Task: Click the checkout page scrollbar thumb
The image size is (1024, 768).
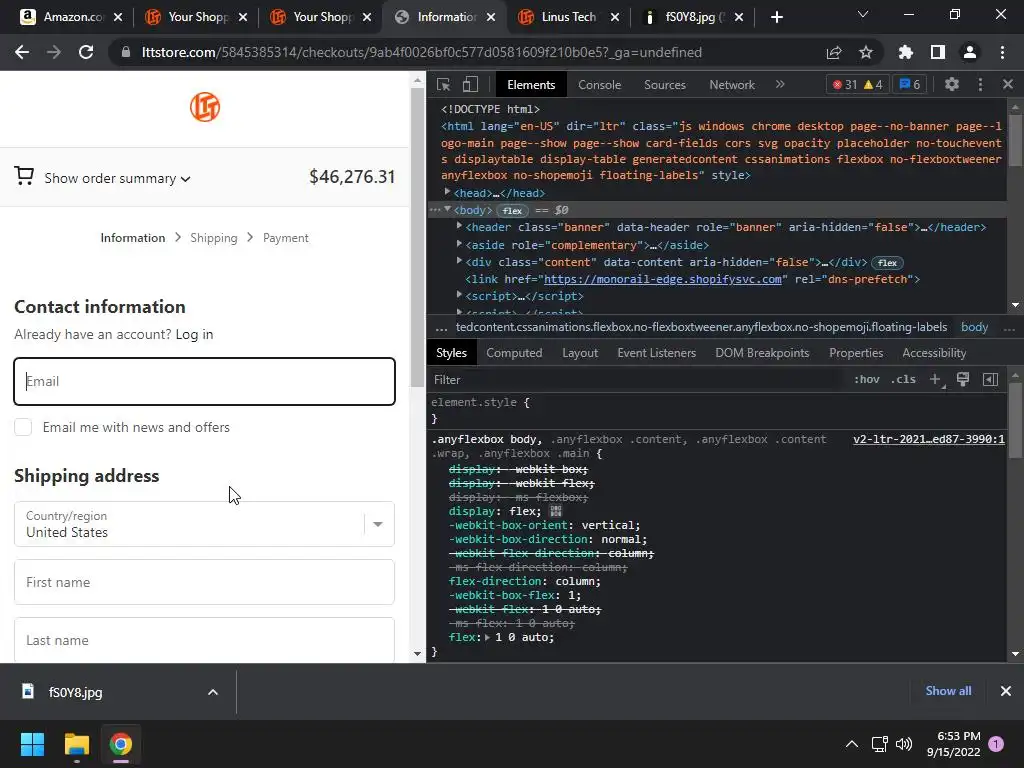Action: tap(417, 237)
